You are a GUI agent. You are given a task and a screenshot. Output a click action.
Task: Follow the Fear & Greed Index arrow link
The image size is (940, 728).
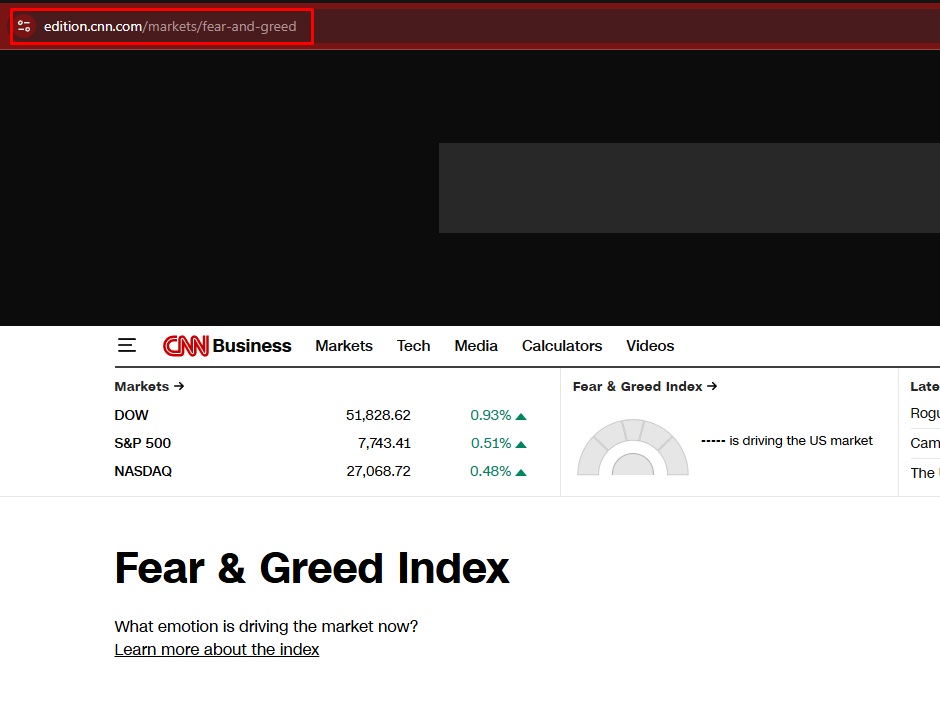pyautogui.click(x=645, y=386)
